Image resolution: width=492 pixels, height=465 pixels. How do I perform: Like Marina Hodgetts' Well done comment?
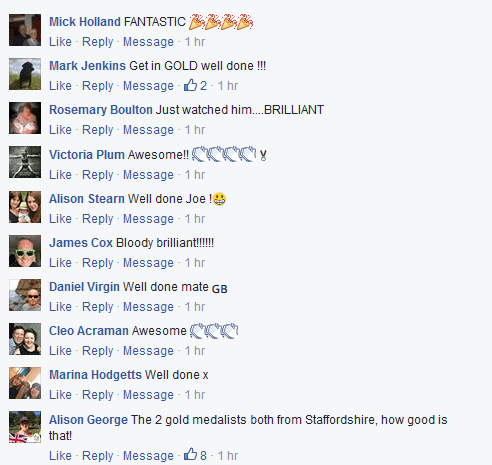tap(60, 395)
